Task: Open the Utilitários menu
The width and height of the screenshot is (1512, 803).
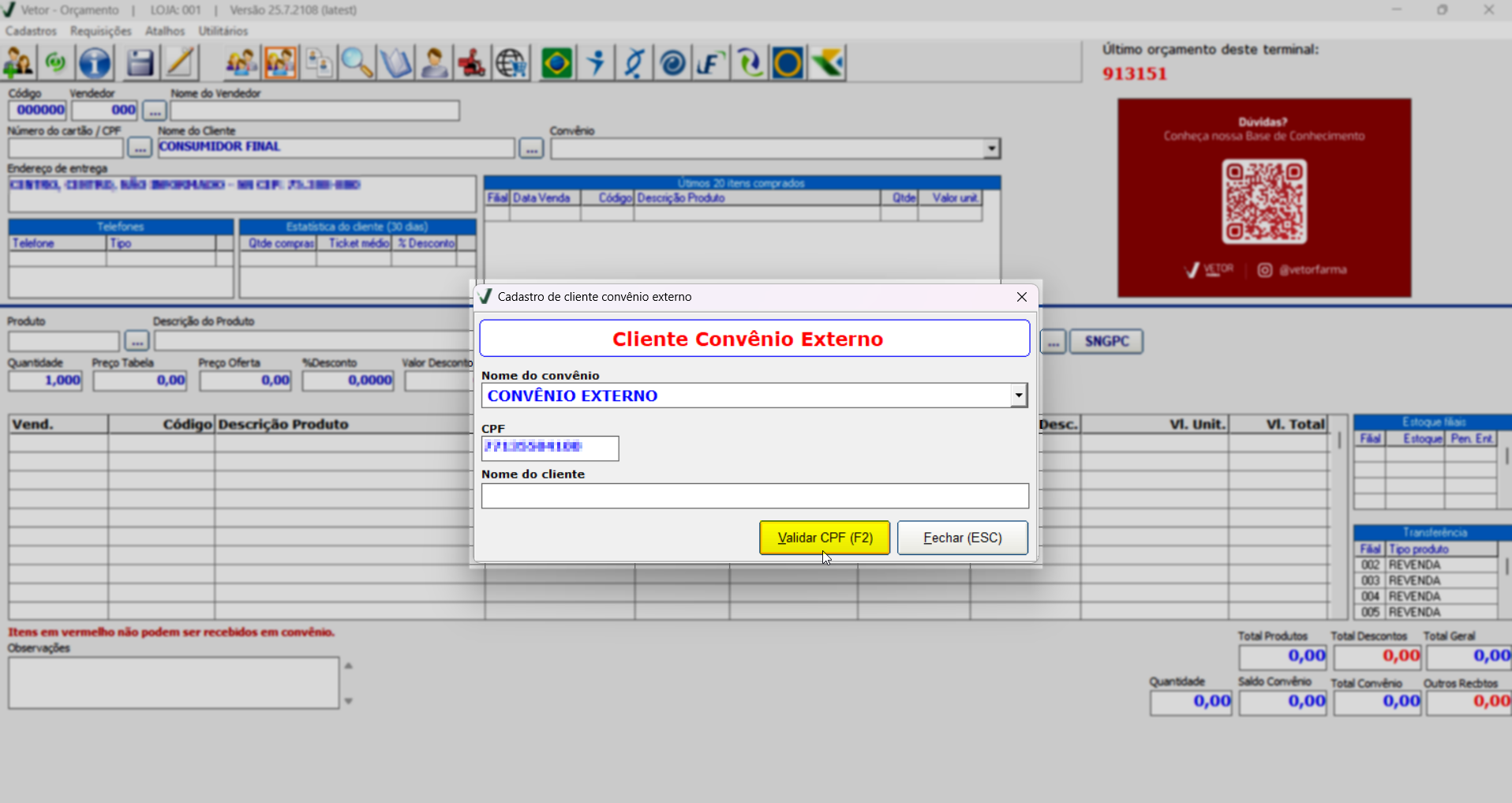Action: [x=223, y=31]
